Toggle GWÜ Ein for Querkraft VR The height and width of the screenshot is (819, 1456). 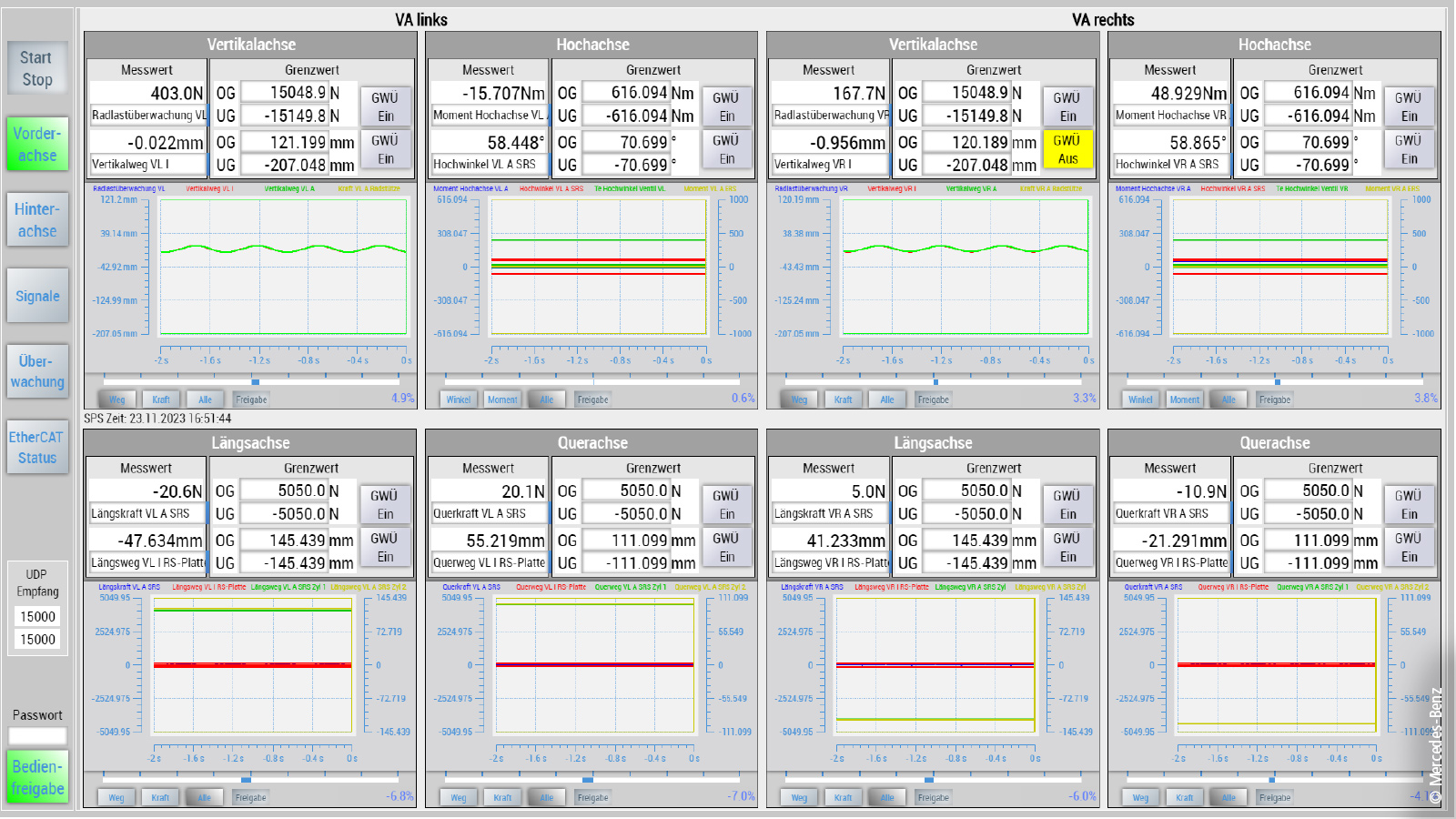1409,504
